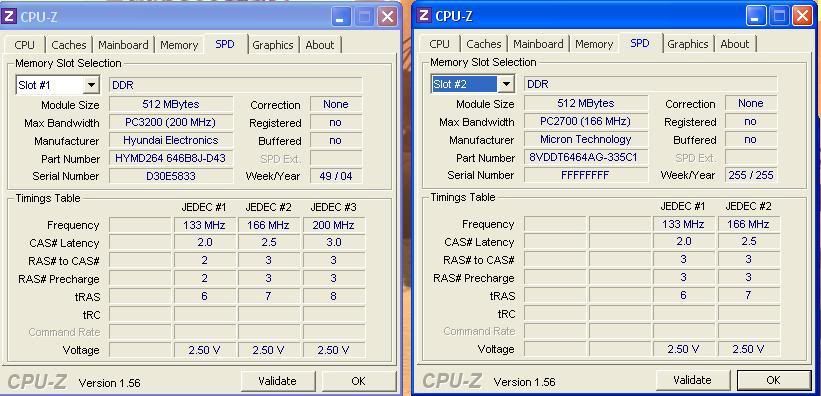This screenshot has width=821, height=396.
Task: Switch to CPU tab in right CPU-Z window
Action: [439, 44]
